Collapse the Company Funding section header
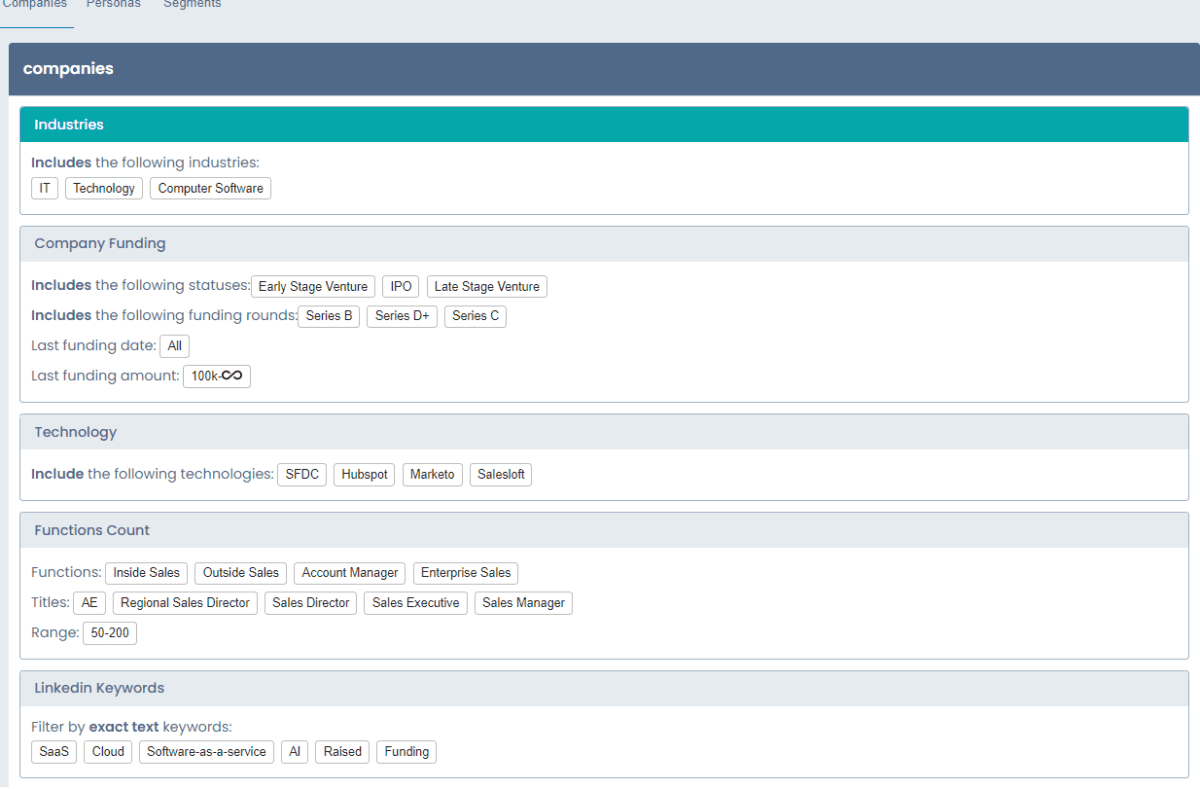1200x789 pixels. (x=100, y=244)
